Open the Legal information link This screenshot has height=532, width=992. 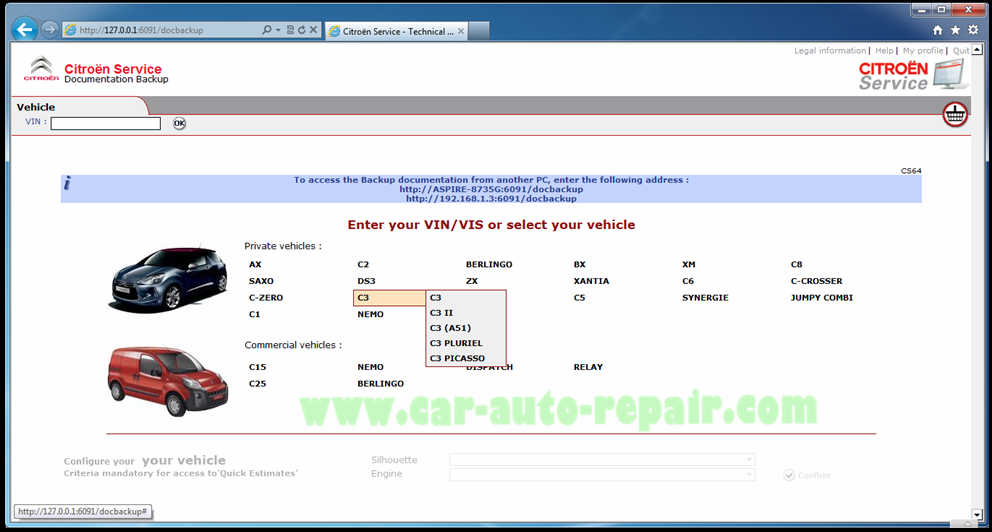click(x=829, y=51)
